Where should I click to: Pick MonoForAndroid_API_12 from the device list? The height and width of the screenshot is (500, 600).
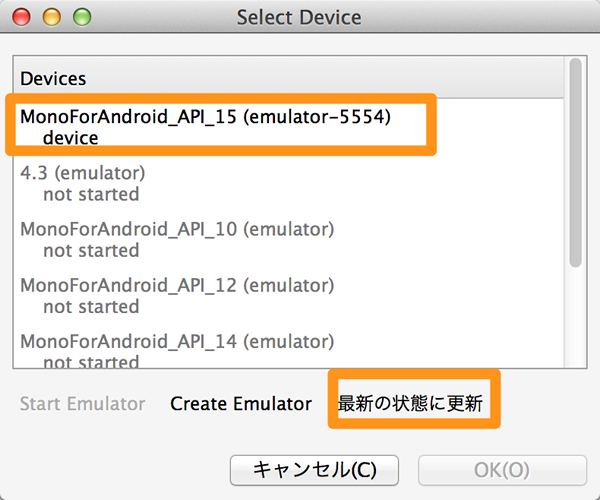pyautogui.click(x=288, y=295)
